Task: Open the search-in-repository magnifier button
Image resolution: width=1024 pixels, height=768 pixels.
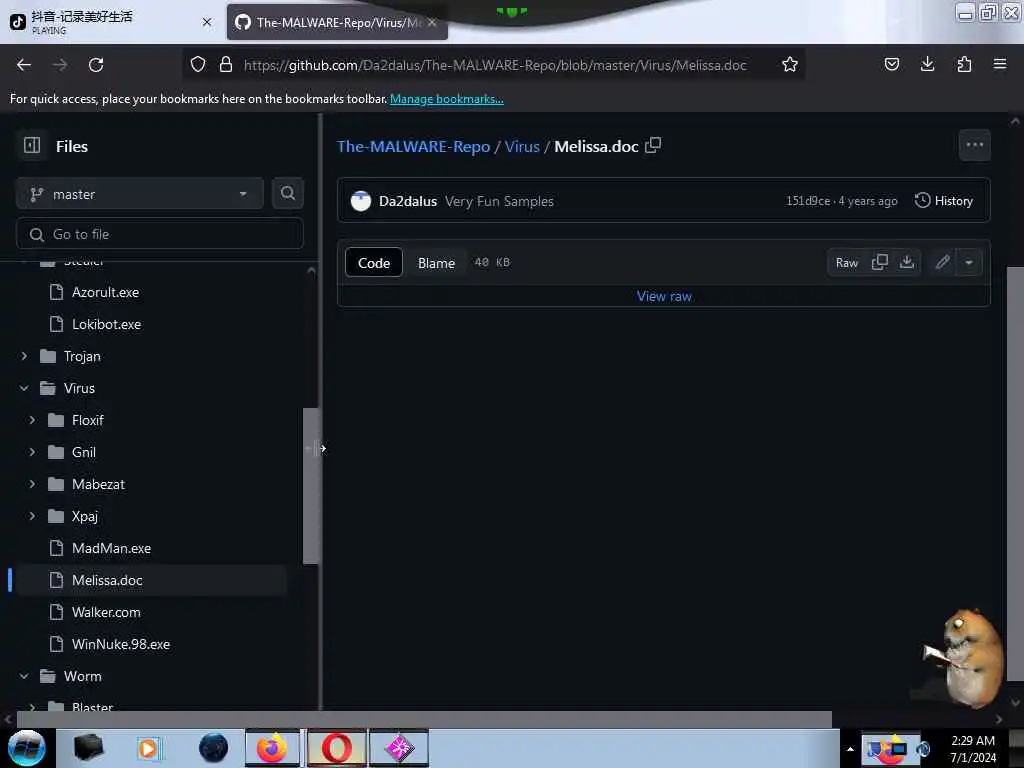Action: (x=288, y=193)
